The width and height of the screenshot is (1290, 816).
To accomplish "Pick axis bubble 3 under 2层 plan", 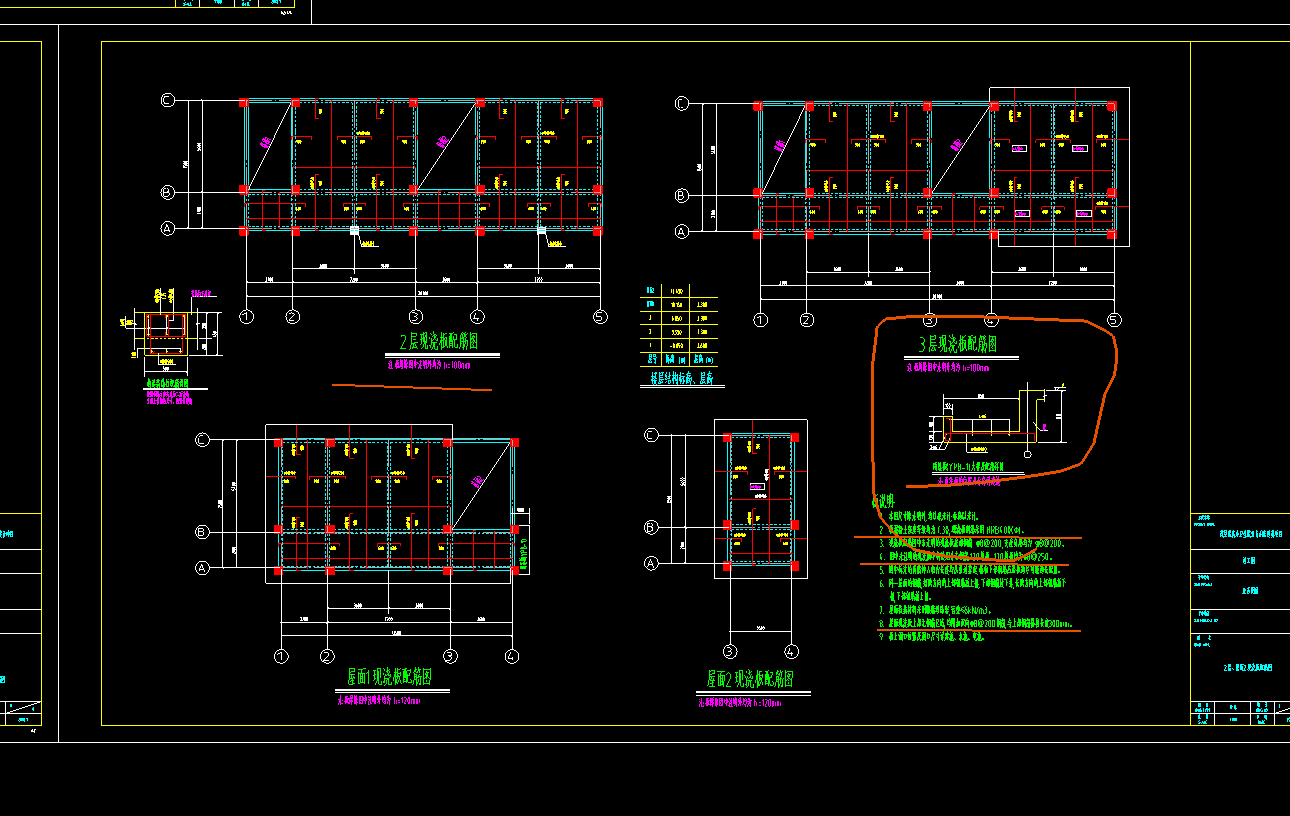I will click(416, 317).
